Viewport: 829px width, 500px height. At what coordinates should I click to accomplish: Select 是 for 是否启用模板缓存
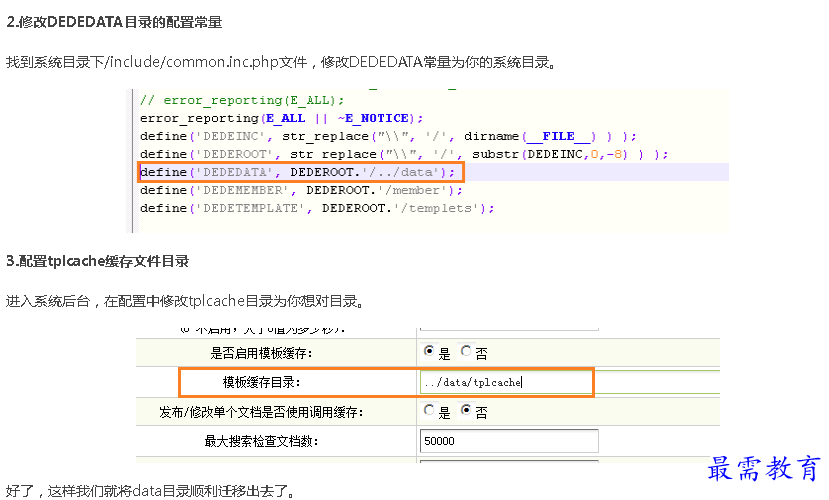click(x=429, y=351)
